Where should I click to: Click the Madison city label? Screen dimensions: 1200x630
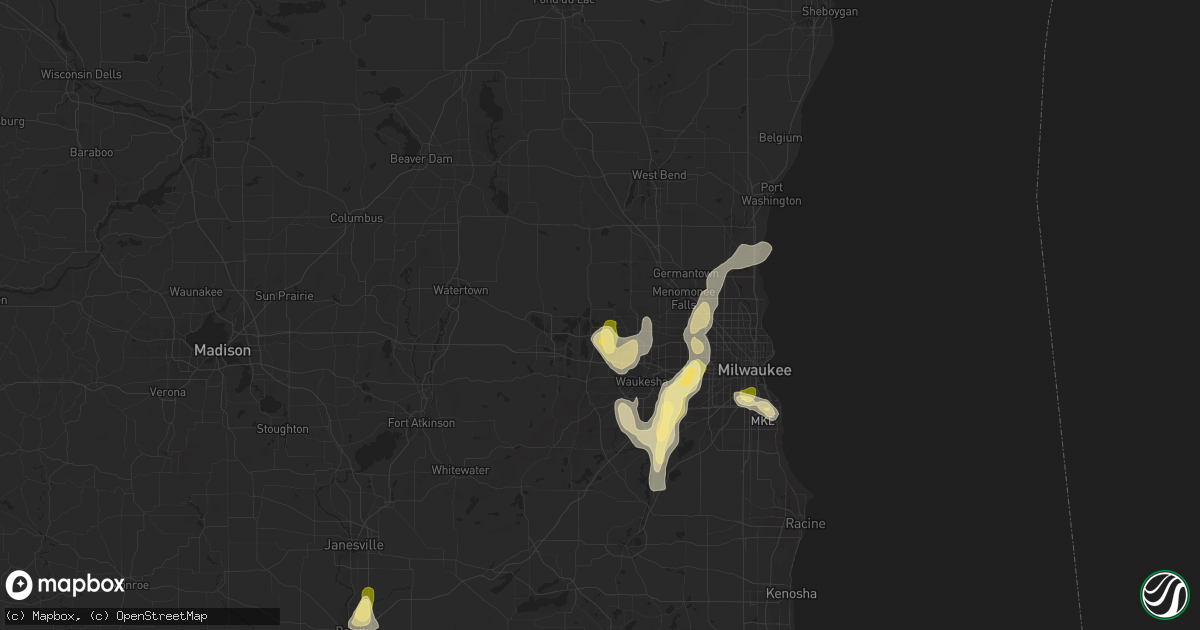click(x=222, y=351)
